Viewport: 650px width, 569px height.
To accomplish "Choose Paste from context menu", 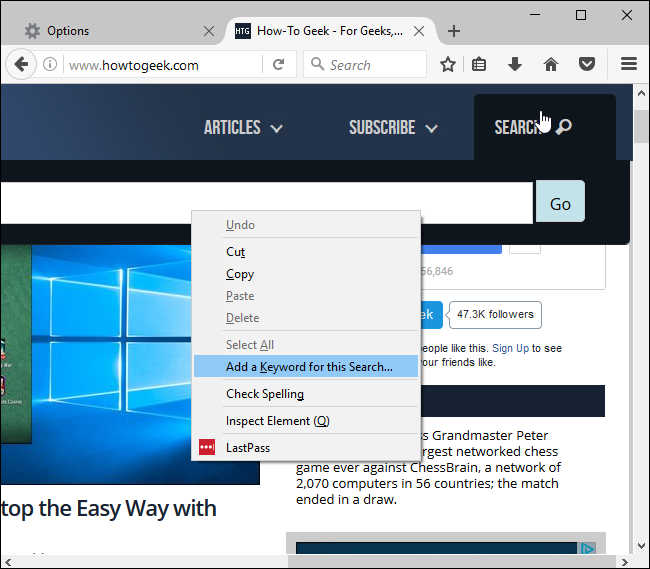I will click(306, 296).
